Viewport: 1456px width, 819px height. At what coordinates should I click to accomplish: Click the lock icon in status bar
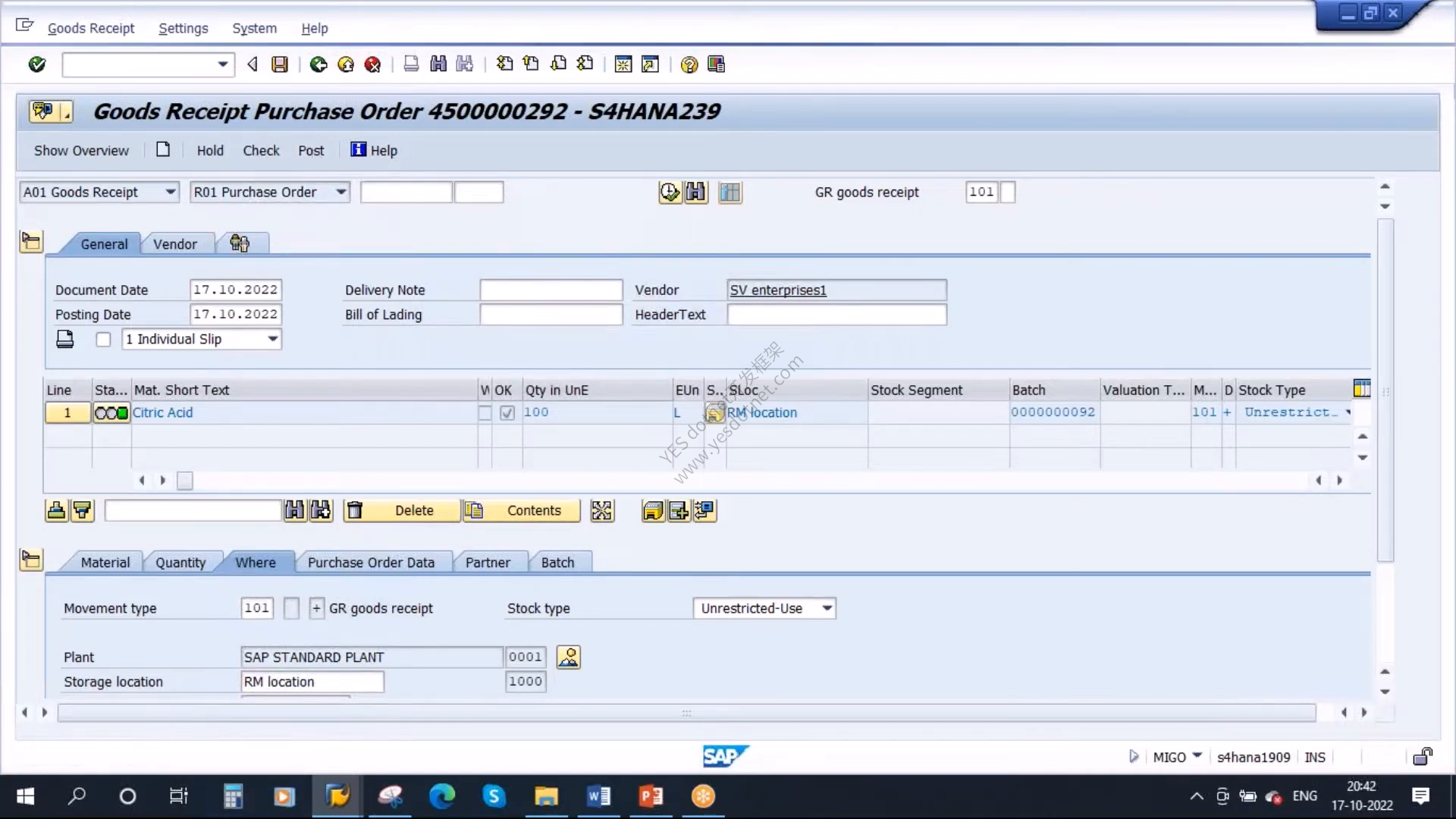coord(1423,756)
